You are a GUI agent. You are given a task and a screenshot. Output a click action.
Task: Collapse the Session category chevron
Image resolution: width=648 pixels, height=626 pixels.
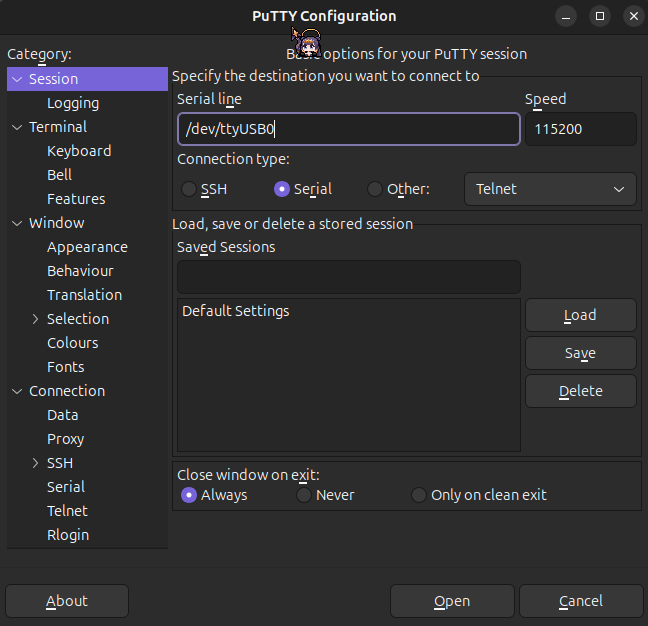17,79
